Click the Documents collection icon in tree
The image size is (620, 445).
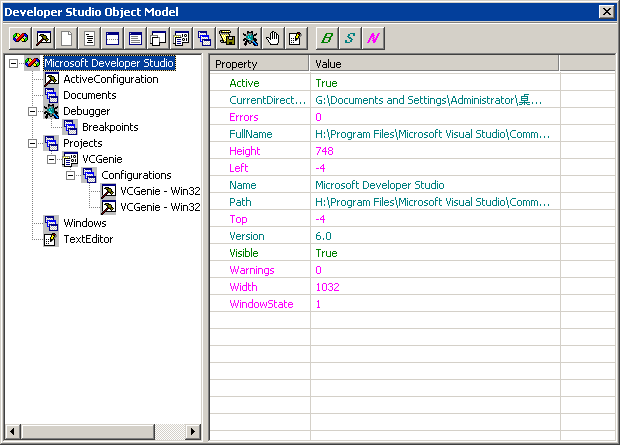pyautogui.click(x=51, y=95)
